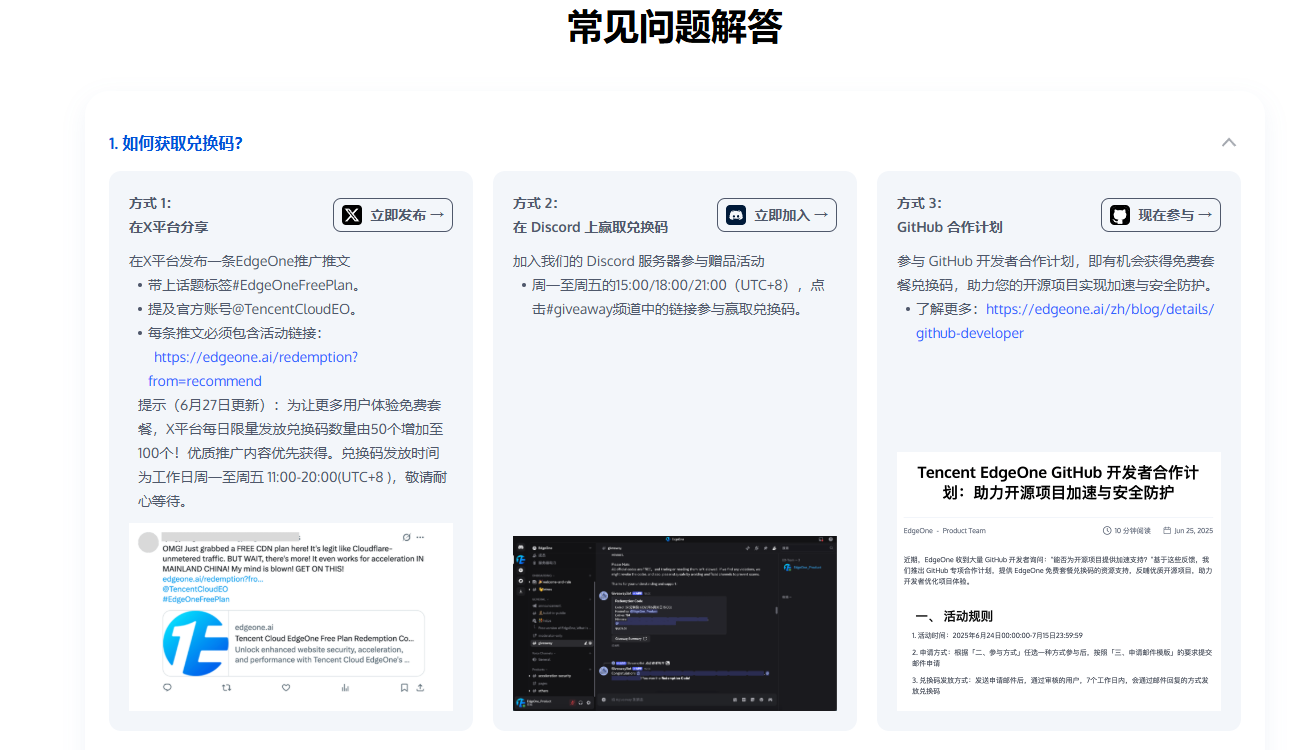Click the GitHub 现在参与 button

(1161, 215)
